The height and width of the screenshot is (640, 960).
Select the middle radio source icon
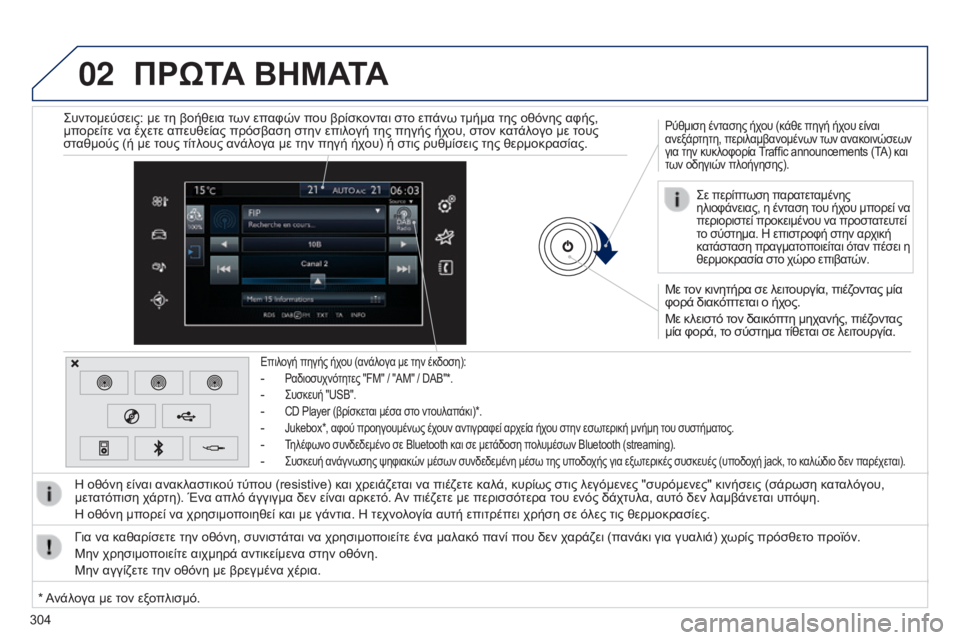point(159,383)
